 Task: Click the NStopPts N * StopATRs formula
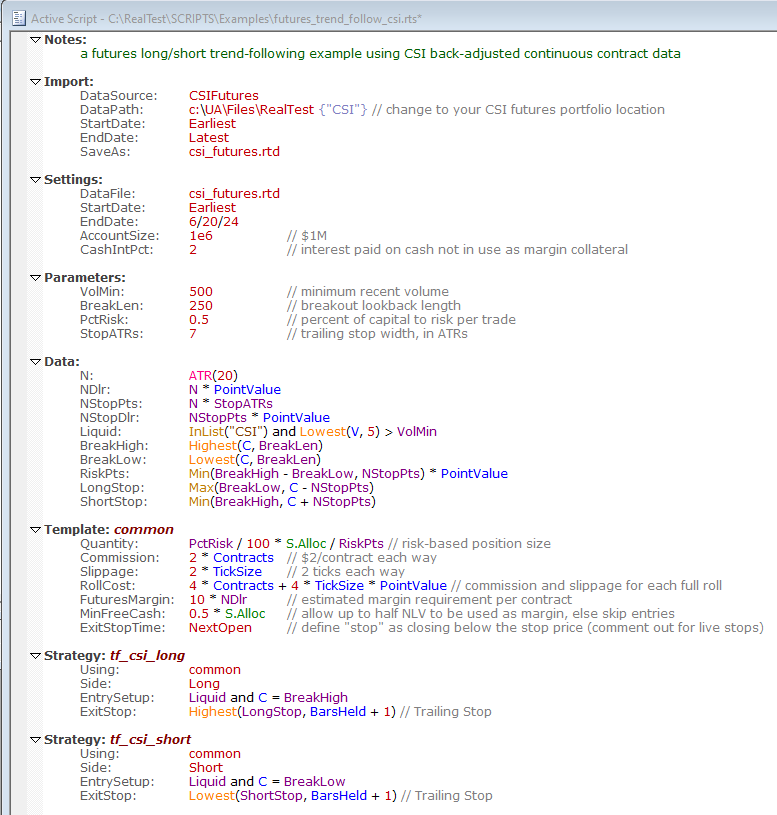click(x=231, y=404)
